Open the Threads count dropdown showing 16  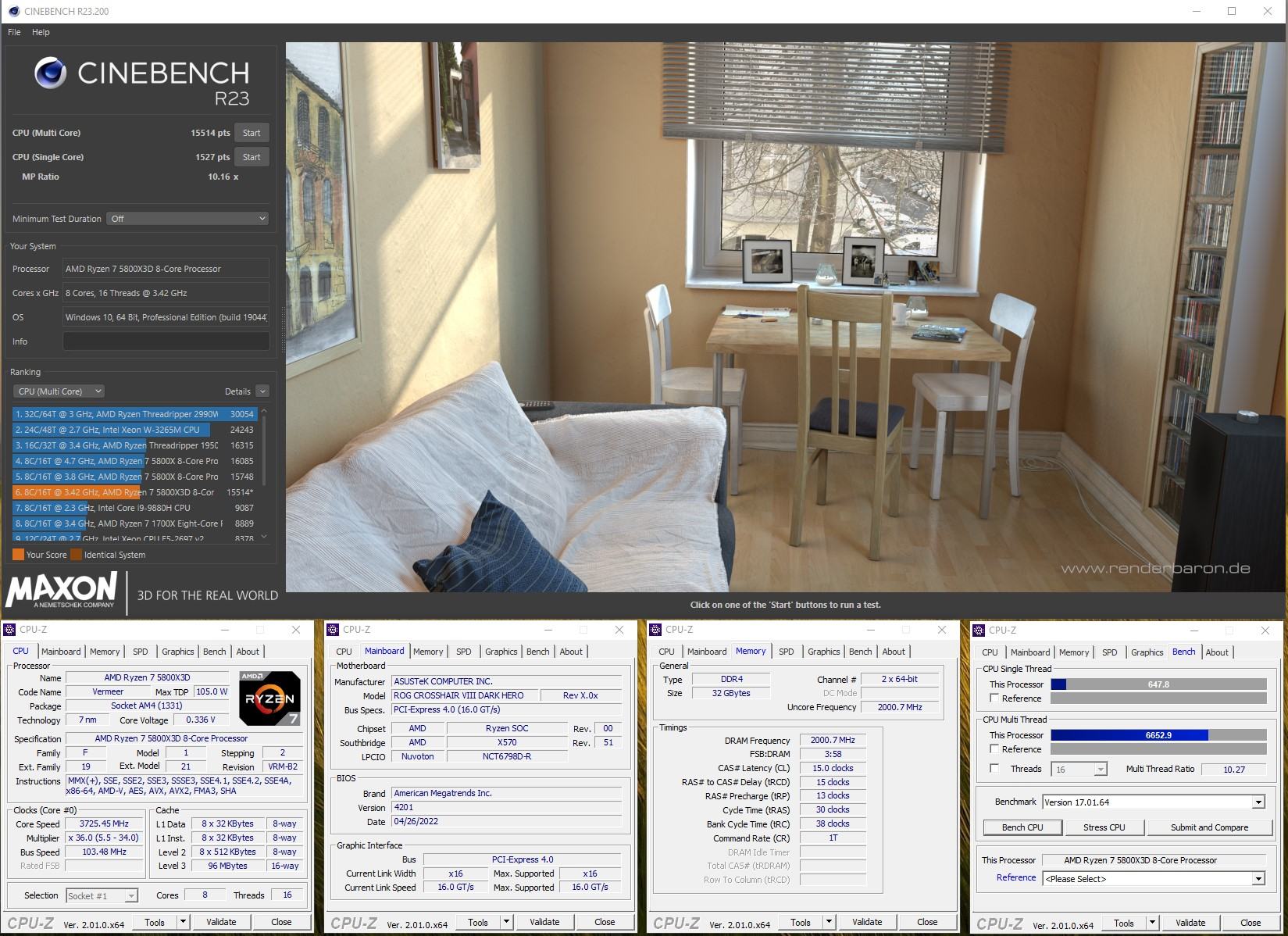[x=1079, y=770]
